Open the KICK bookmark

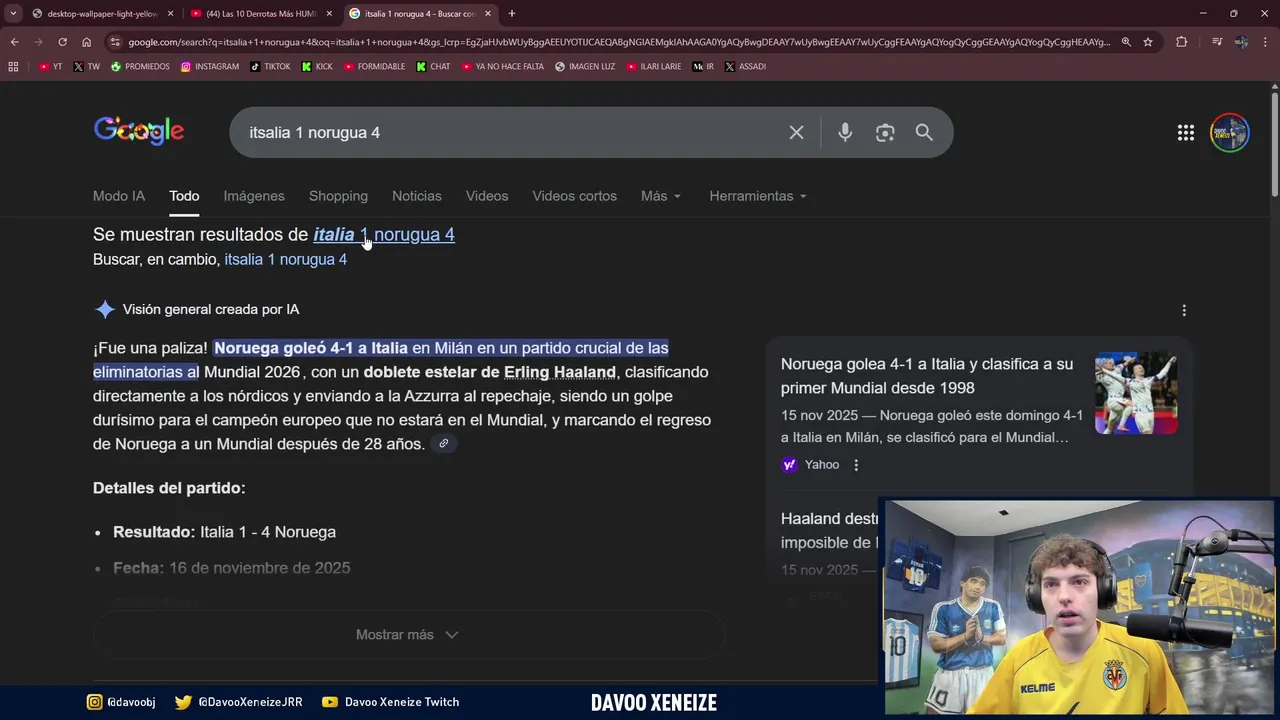(318, 66)
